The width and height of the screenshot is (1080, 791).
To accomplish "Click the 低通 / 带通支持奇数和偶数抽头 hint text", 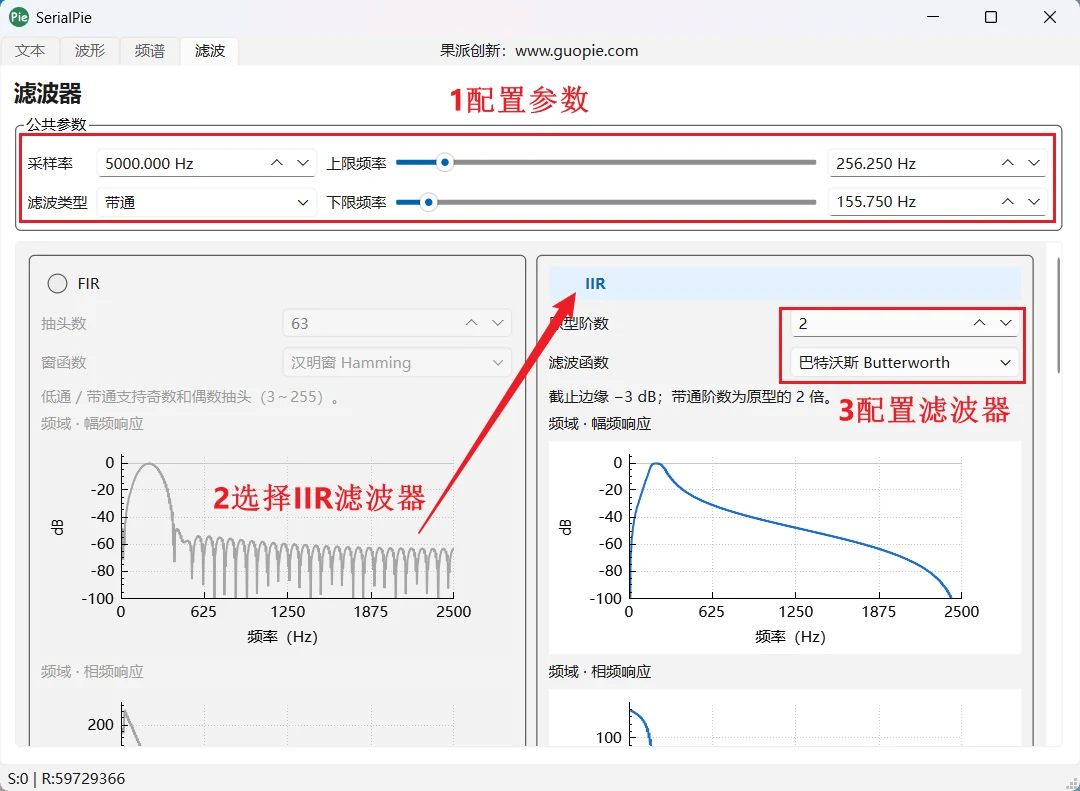I will [189, 398].
